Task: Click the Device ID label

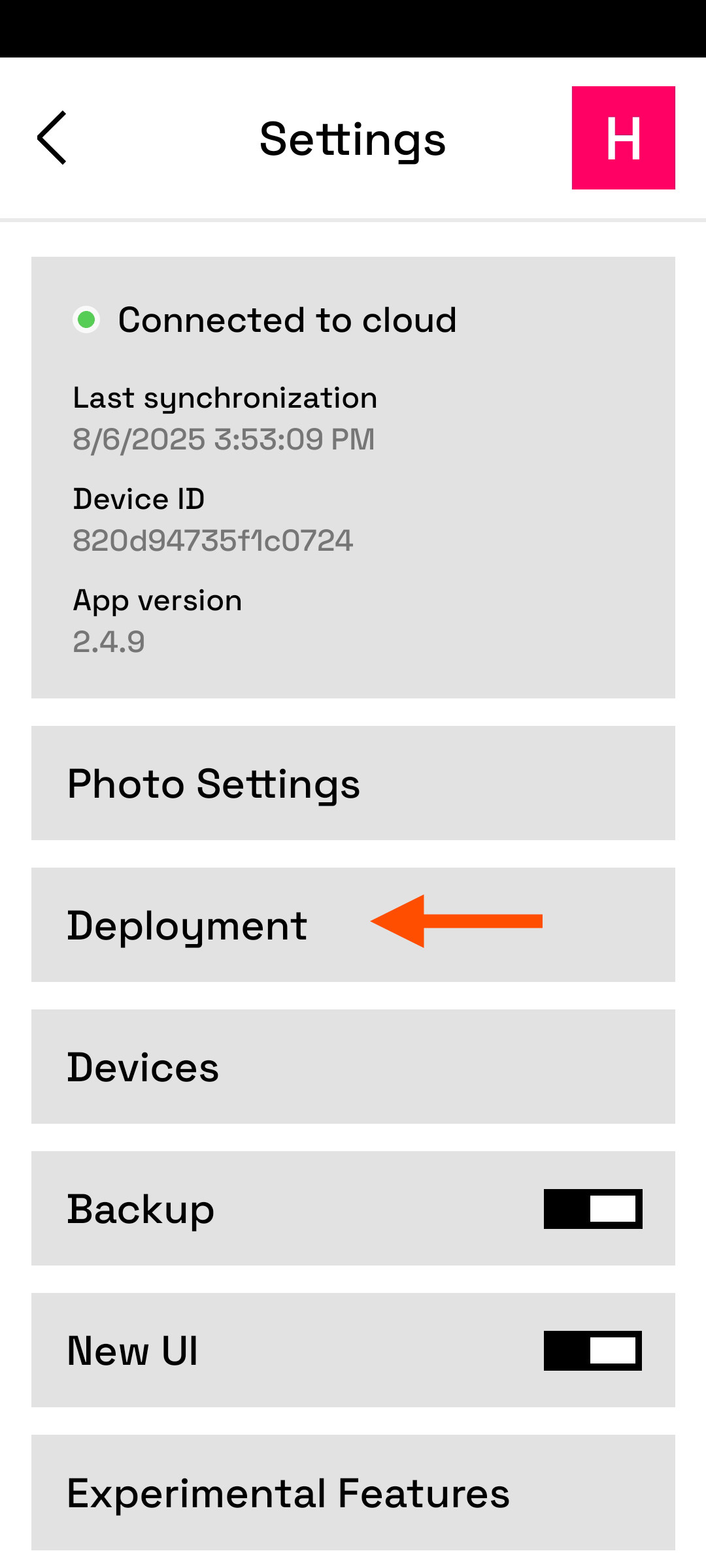Action: click(x=139, y=499)
